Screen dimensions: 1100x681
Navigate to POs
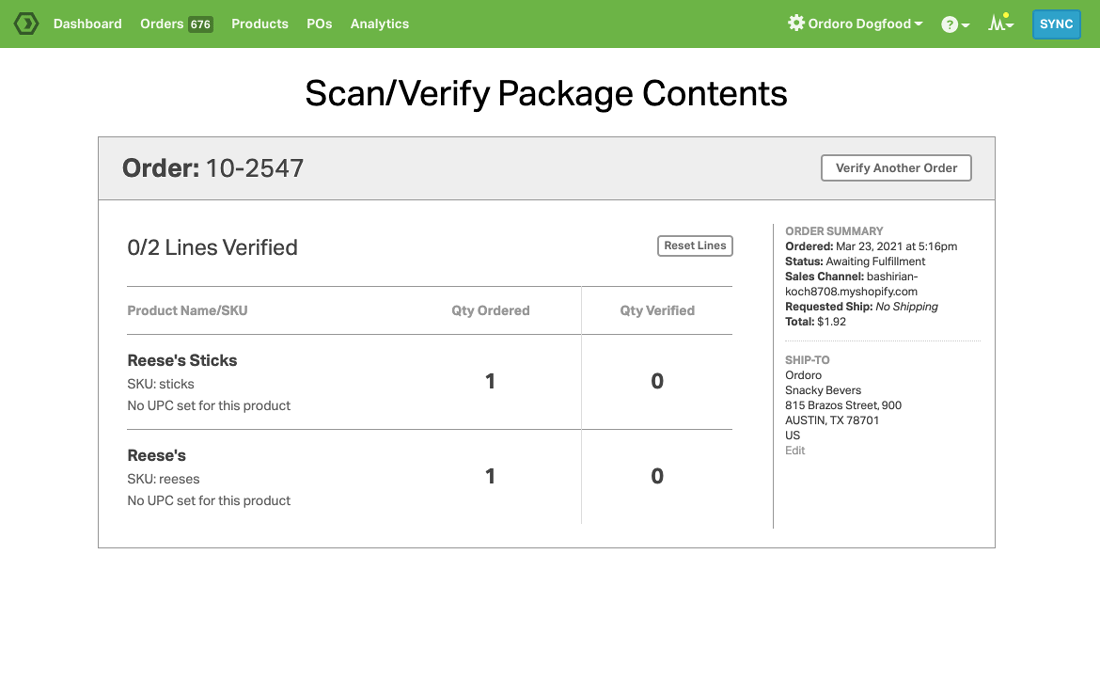[319, 24]
